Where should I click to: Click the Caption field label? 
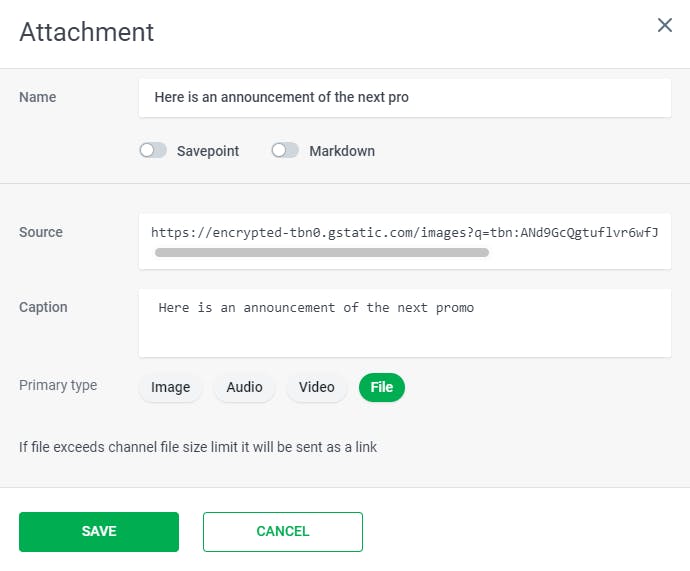(43, 307)
